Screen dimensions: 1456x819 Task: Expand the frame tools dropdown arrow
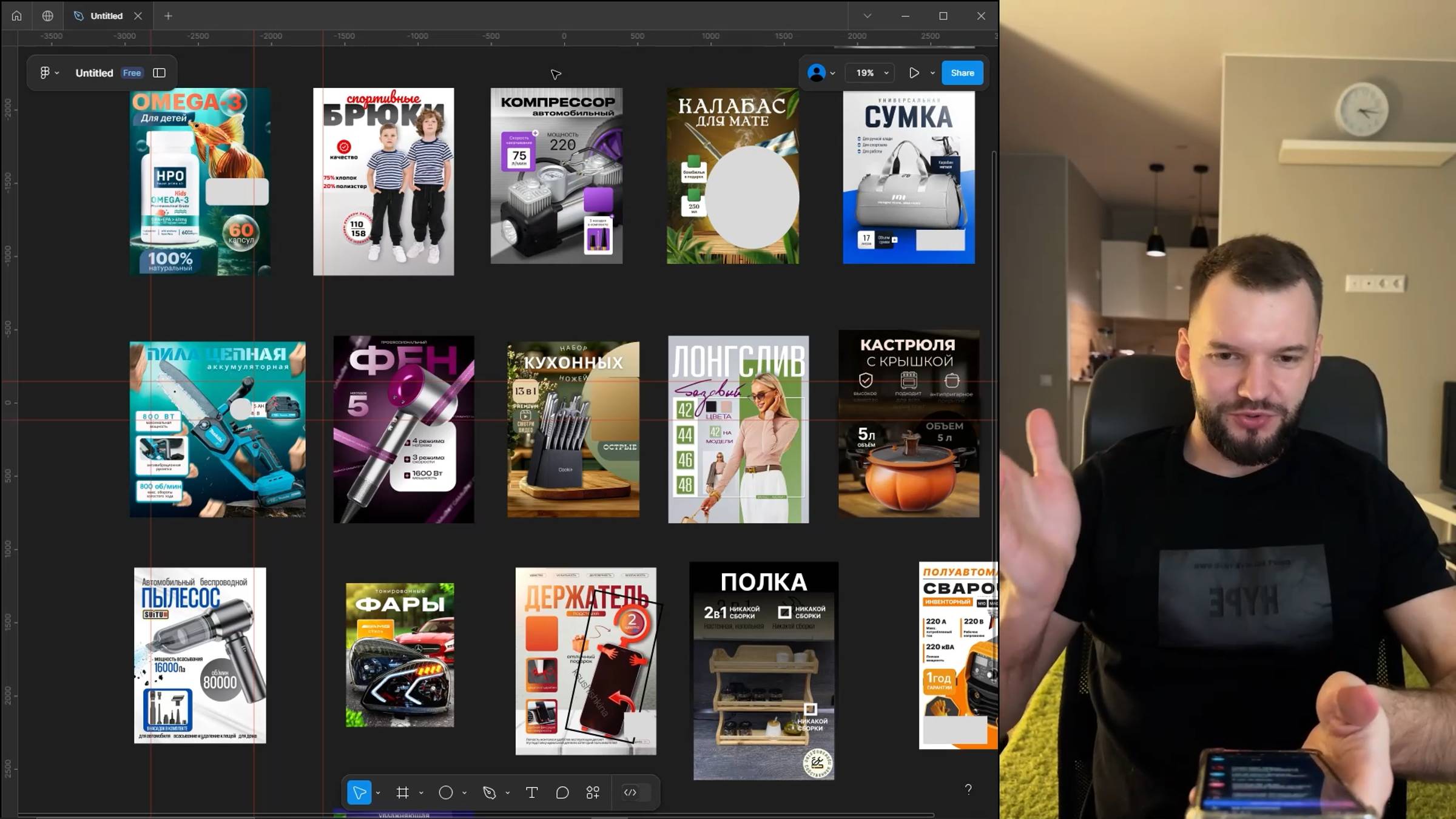click(x=421, y=793)
